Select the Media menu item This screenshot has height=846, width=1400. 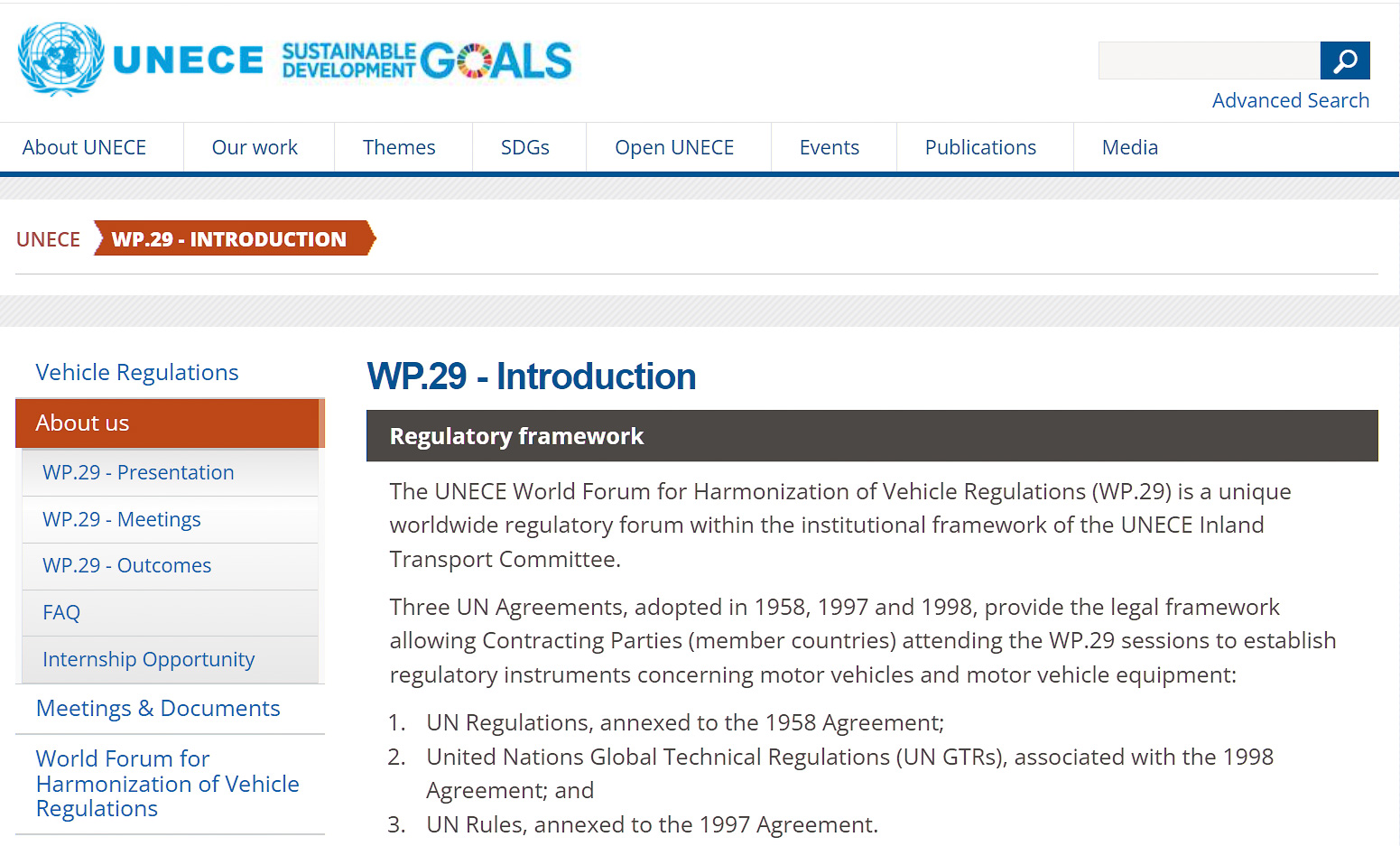click(x=1130, y=146)
